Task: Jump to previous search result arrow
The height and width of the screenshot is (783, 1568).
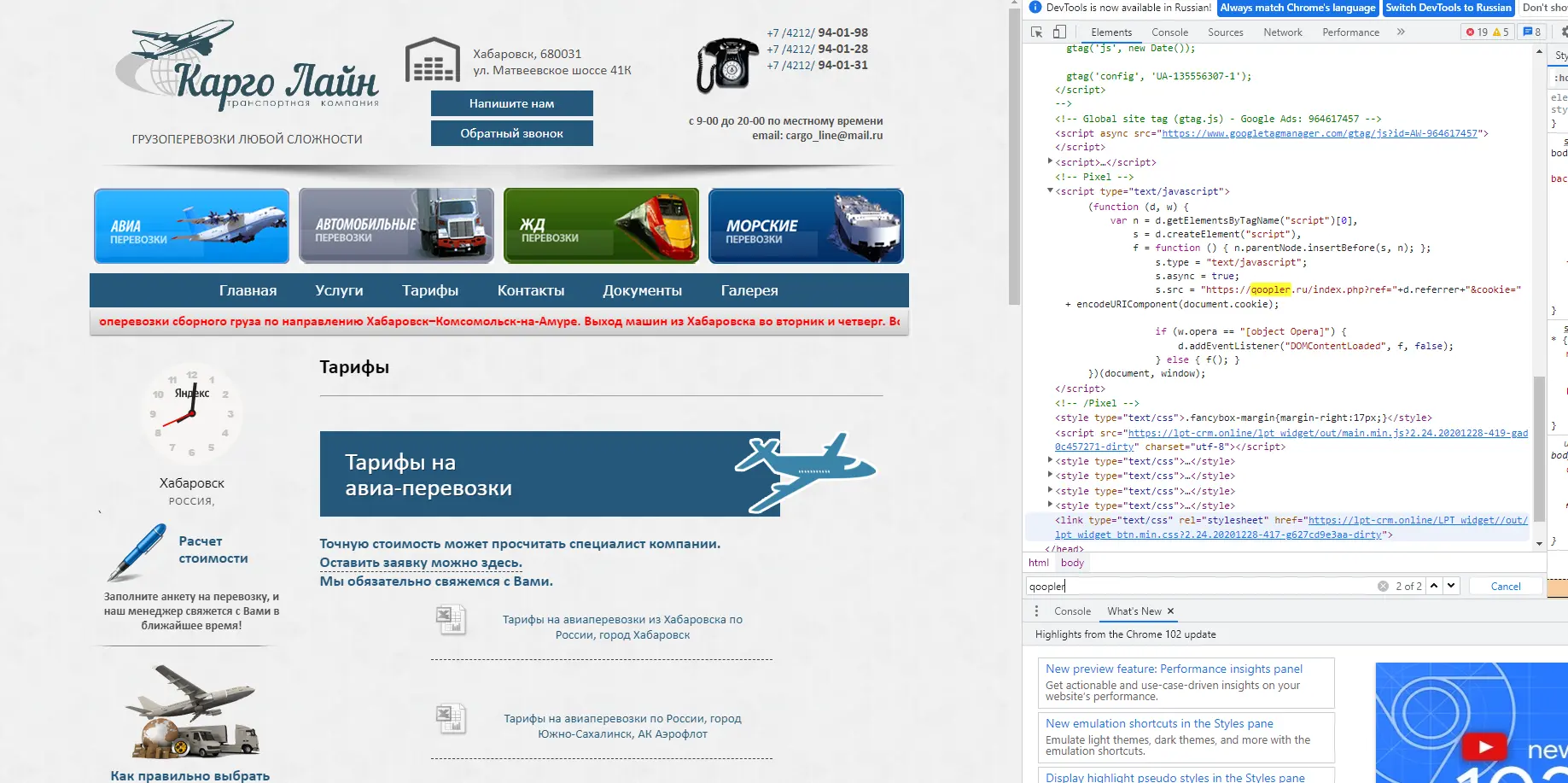Action: 1434,586
